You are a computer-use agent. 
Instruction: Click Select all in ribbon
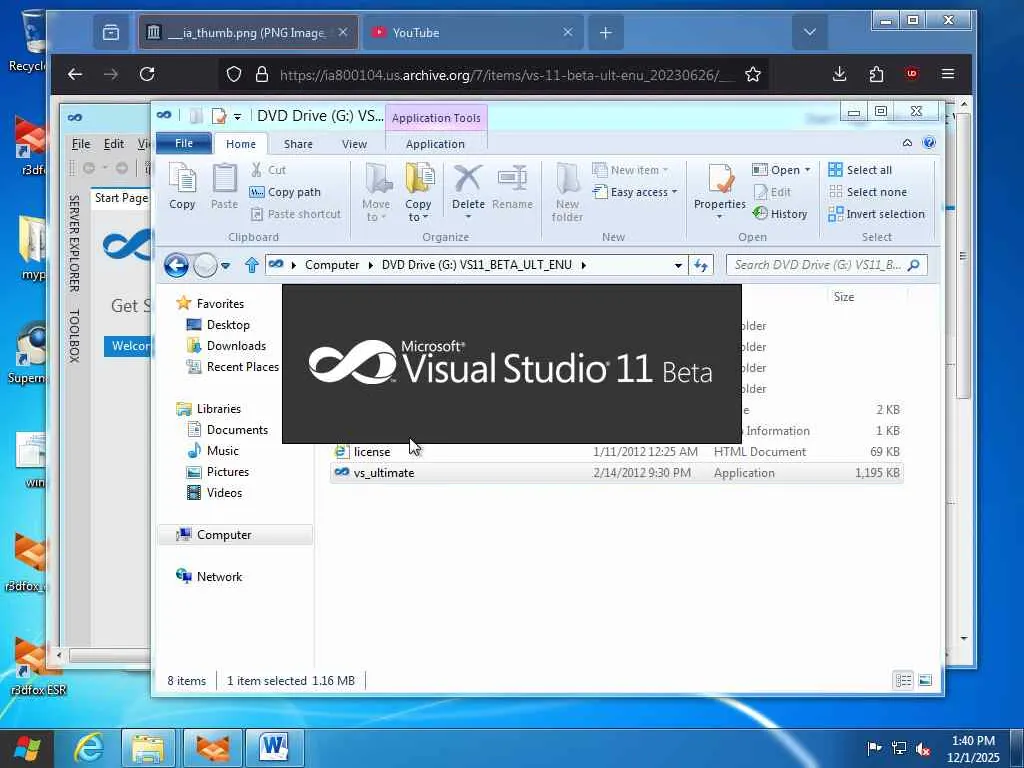859,170
